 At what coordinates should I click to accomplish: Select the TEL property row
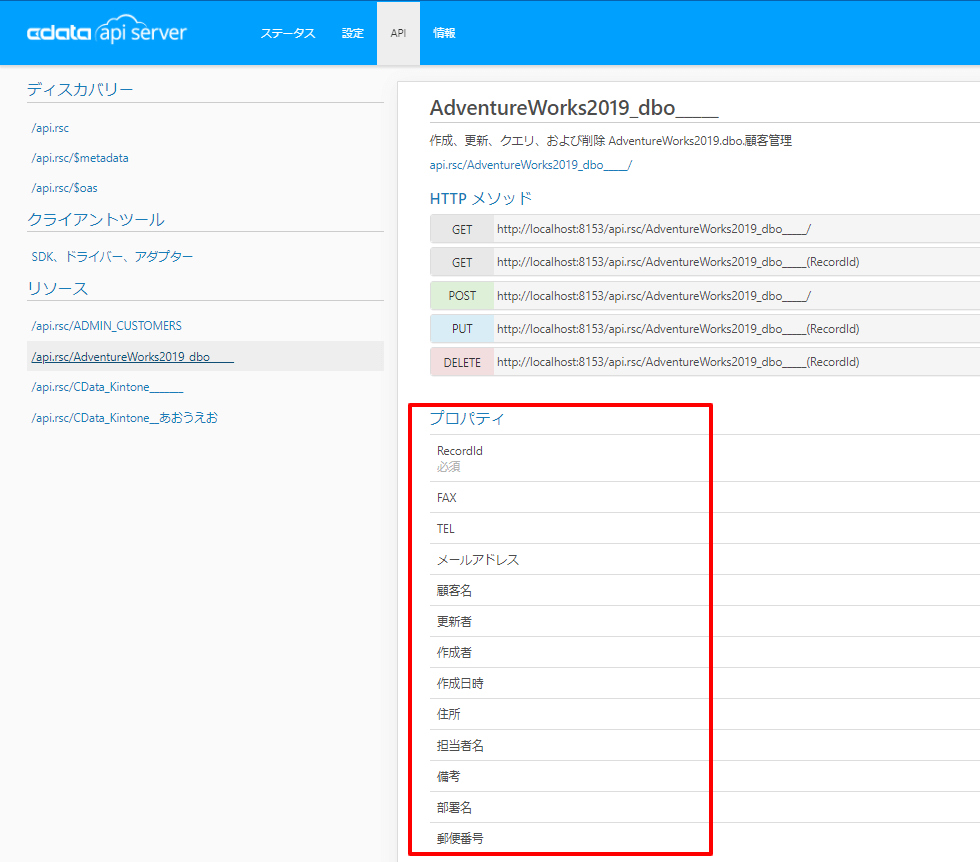[704, 529]
